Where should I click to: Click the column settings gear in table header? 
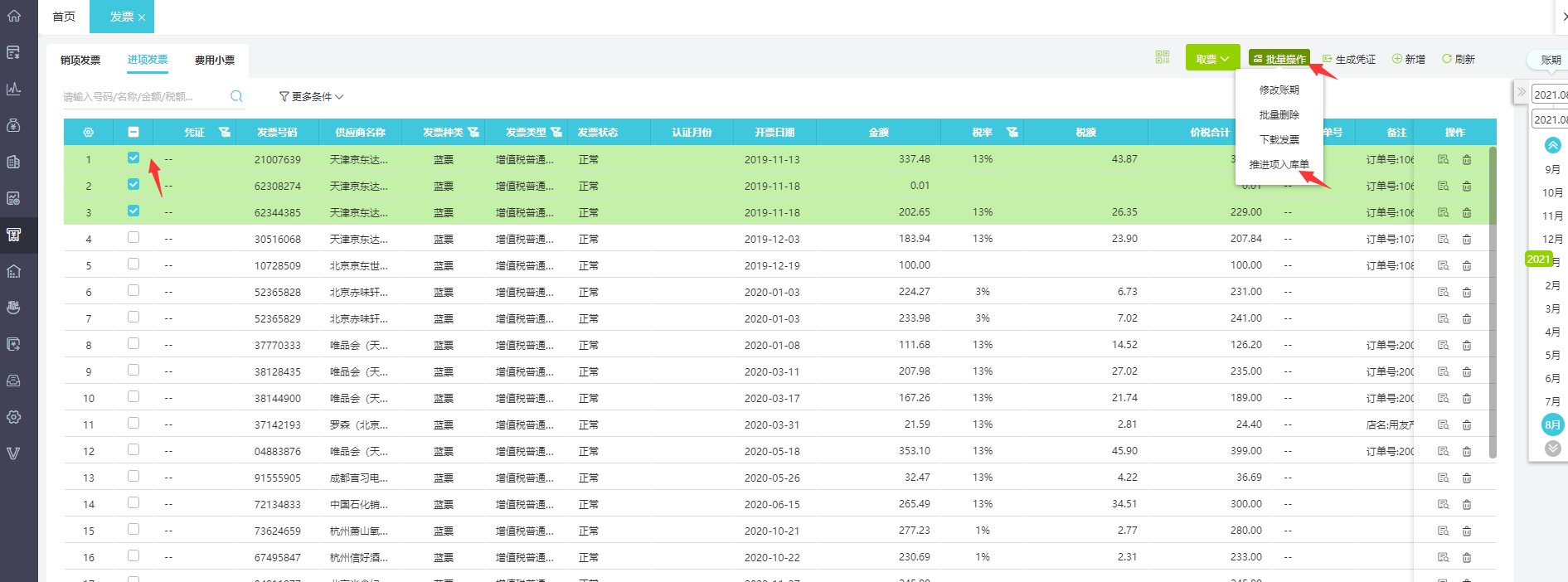point(89,133)
